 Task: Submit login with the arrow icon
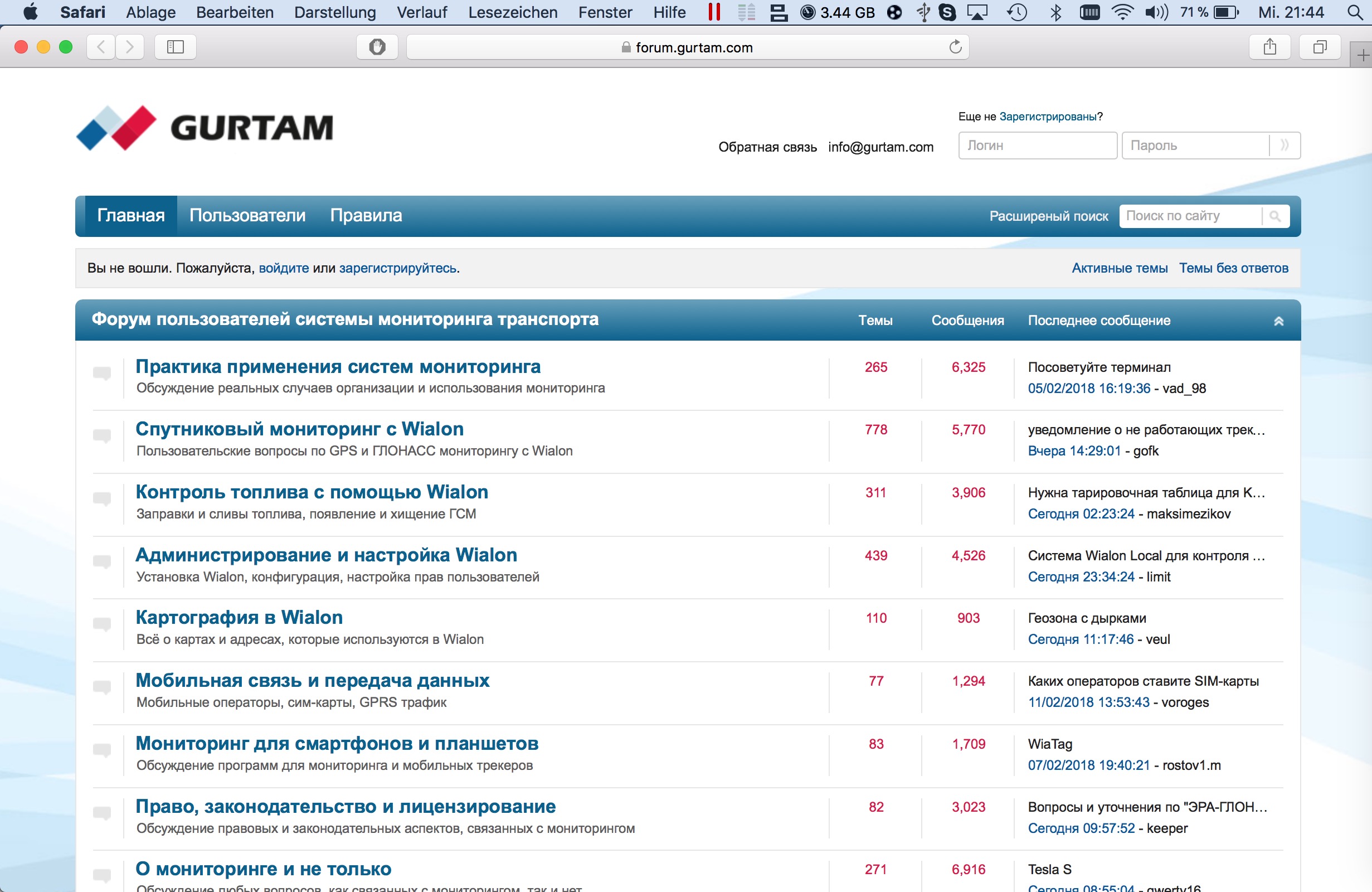pos(1285,146)
